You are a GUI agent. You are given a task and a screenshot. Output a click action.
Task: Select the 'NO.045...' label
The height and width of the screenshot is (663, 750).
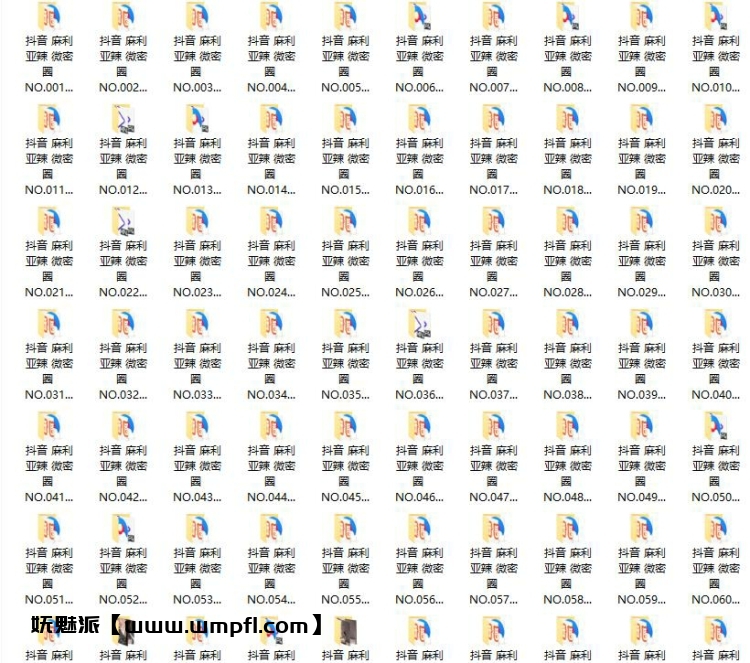(x=345, y=497)
